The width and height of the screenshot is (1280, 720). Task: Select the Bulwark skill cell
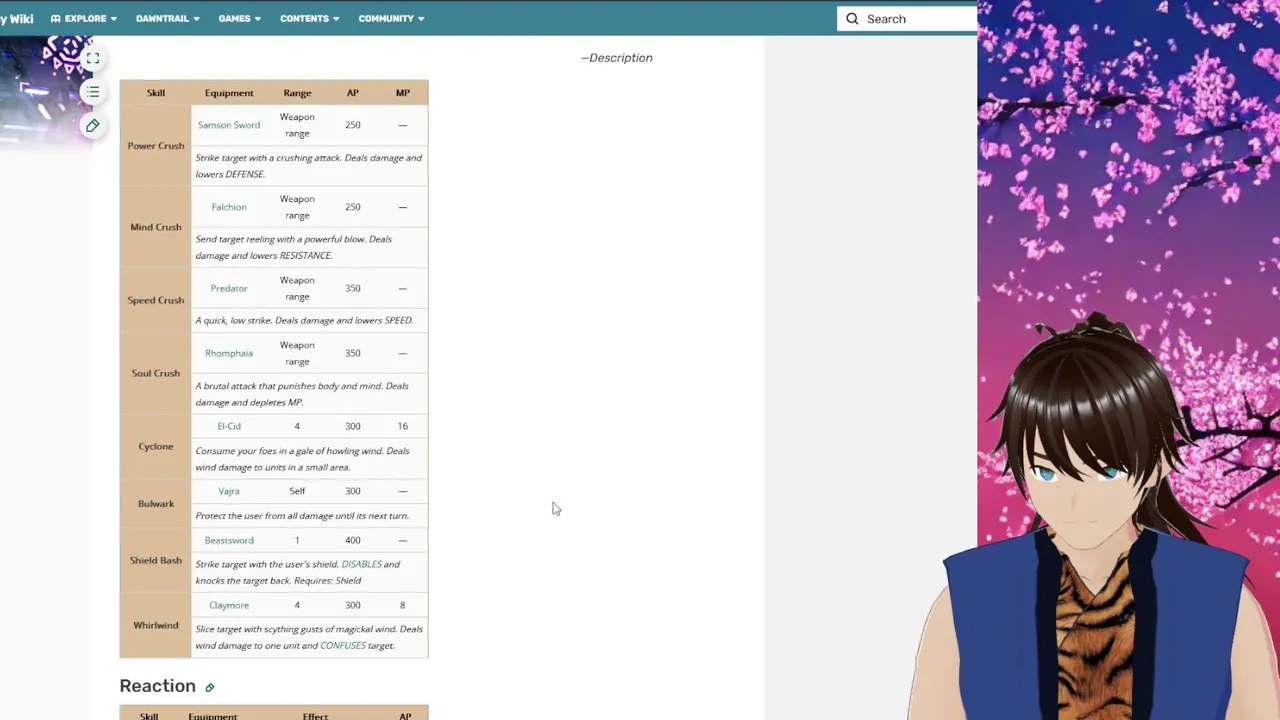pyautogui.click(x=156, y=503)
